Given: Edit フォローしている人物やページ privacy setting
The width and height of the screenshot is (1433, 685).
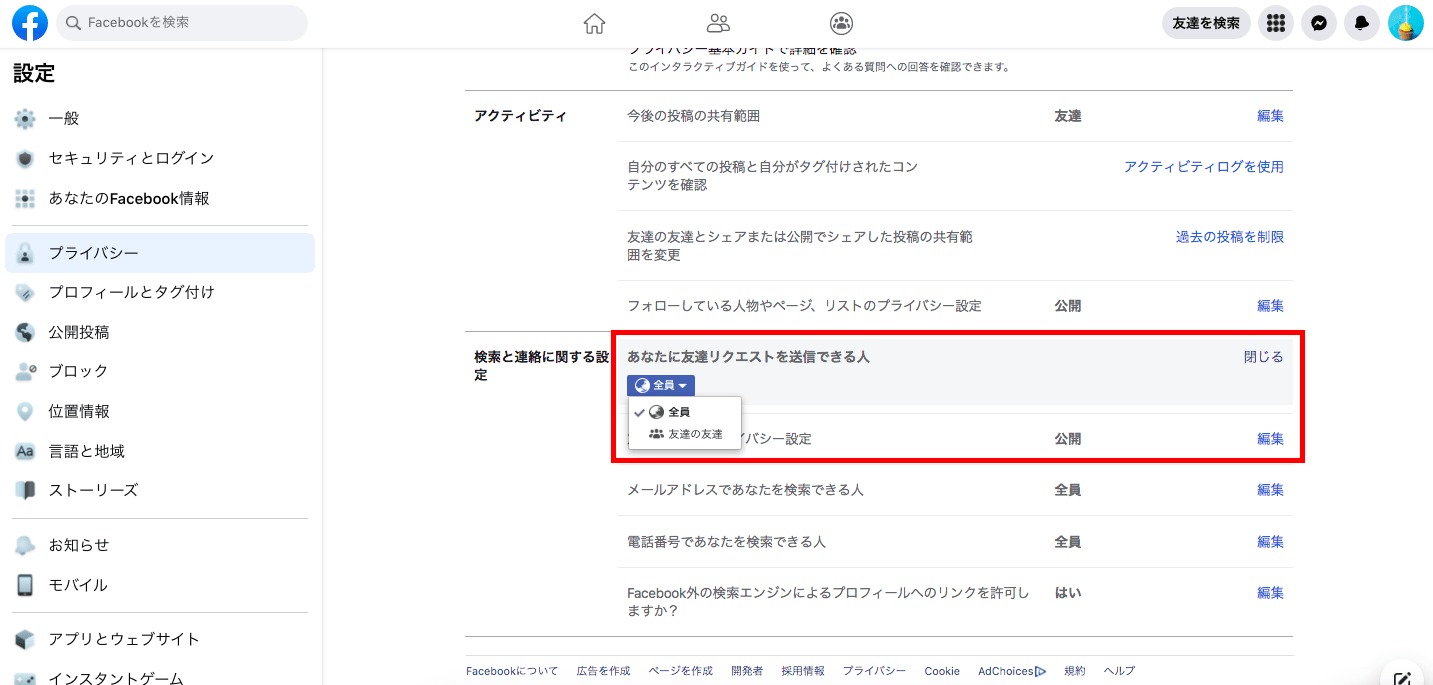Looking at the screenshot, I should pos(1270,306).
